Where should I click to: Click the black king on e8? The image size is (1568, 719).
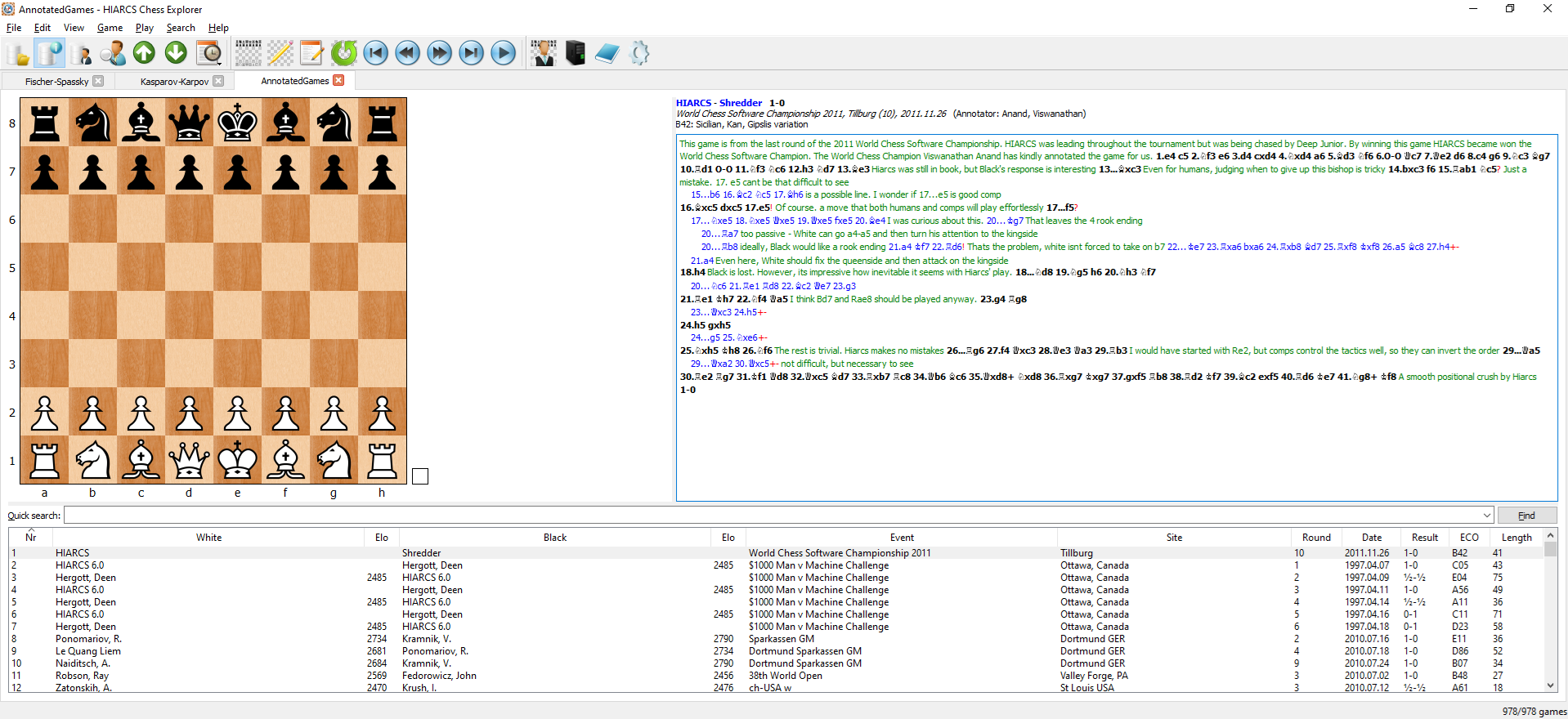(x=237, y=123)
